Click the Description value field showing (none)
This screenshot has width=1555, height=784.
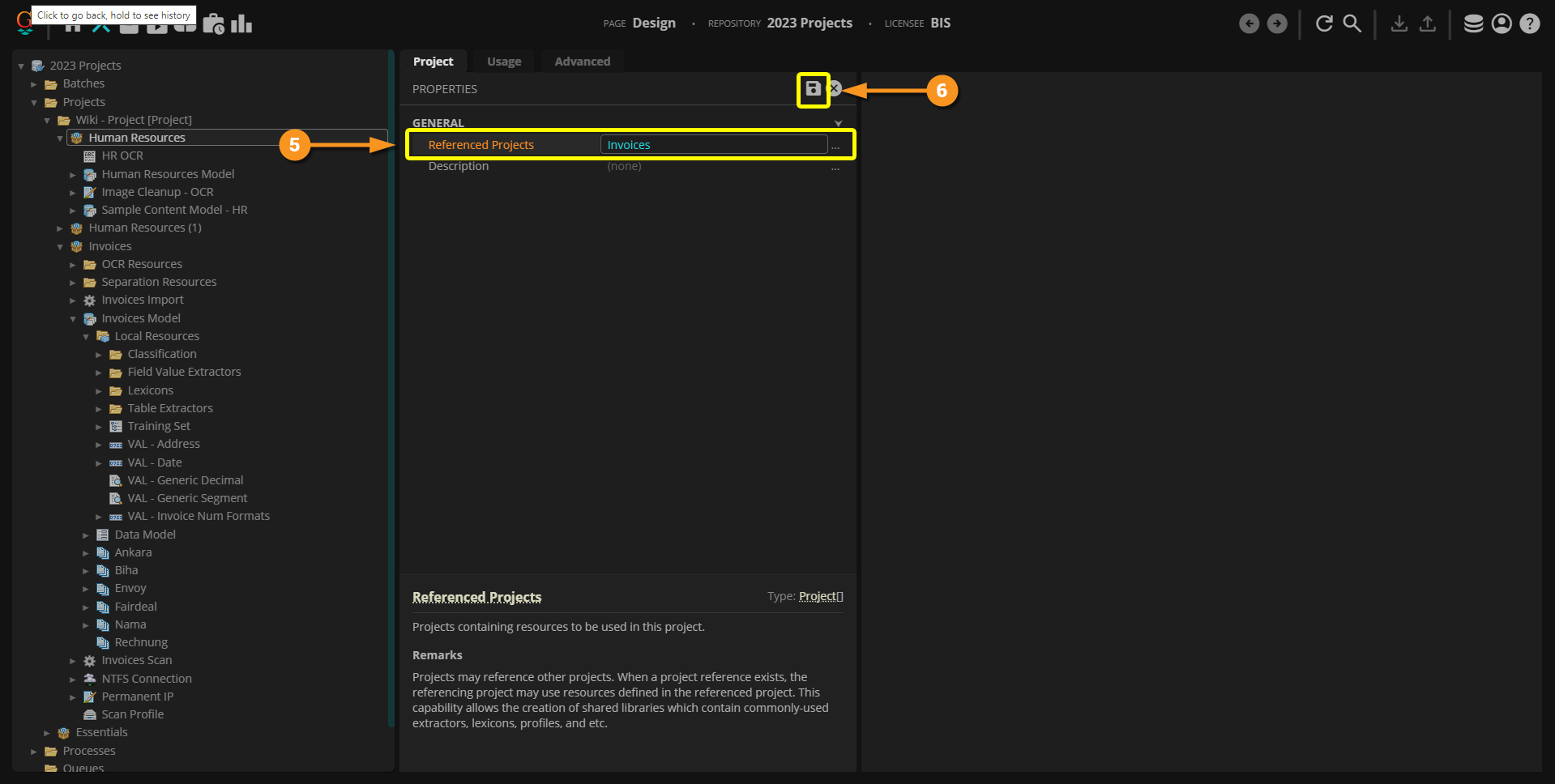[x=713, y=166]
